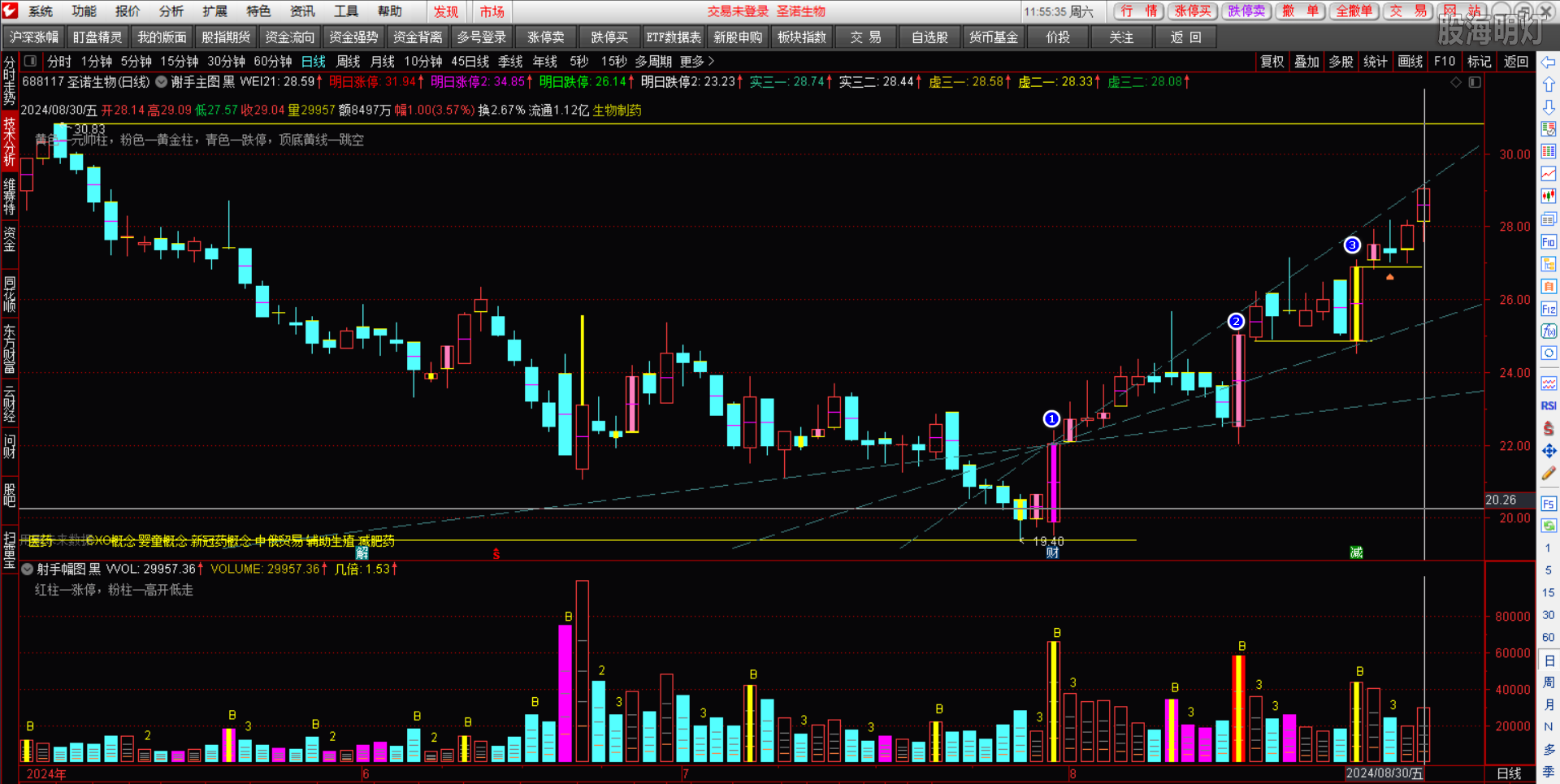
Task: Open the 复权 adjustment option
Action: [x=1272, y=61]
